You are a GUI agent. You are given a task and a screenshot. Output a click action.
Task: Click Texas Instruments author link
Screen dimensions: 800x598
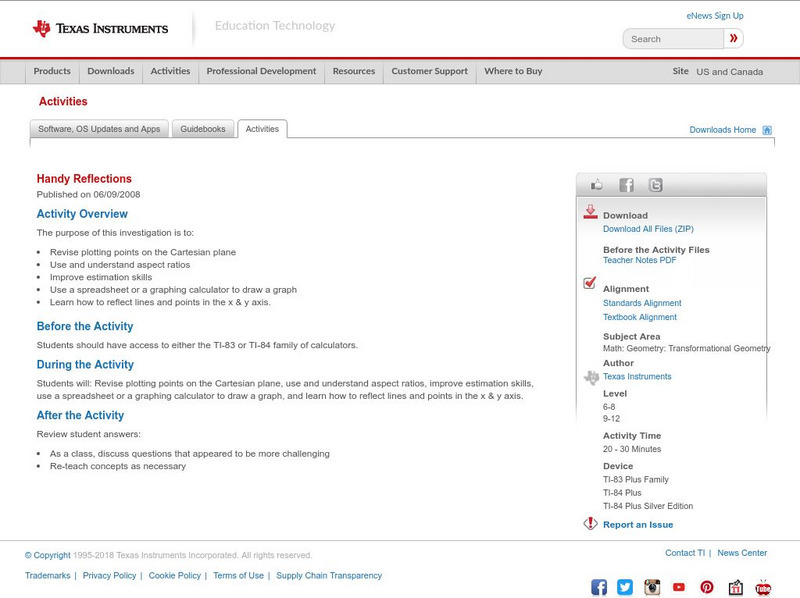pos(637,377)
